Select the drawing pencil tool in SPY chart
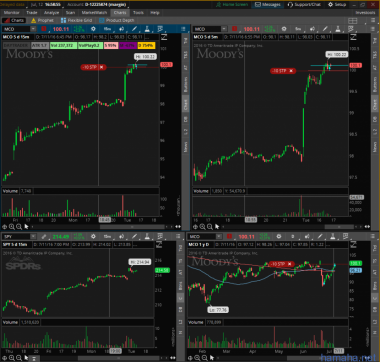Image resolution: width=380 pixels, height=362 pixels. (x=134, y=236)
